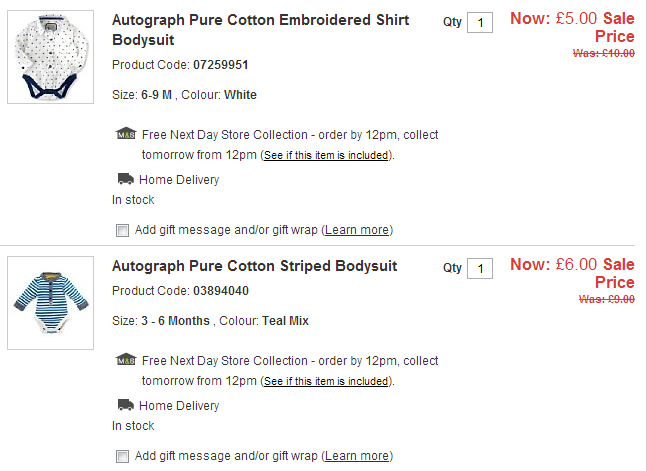647x471 pixels.
Task: Click M&S store collection icon for Striped Bodysuit
Action: (x=126, y=360)
